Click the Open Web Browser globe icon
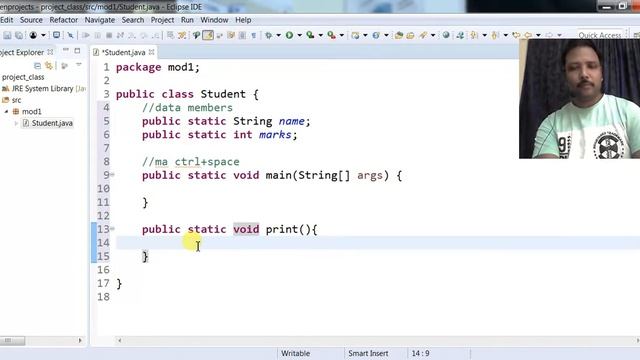This screenshot has height=360, width=640. pyautogui.click(x=446, y=35)
